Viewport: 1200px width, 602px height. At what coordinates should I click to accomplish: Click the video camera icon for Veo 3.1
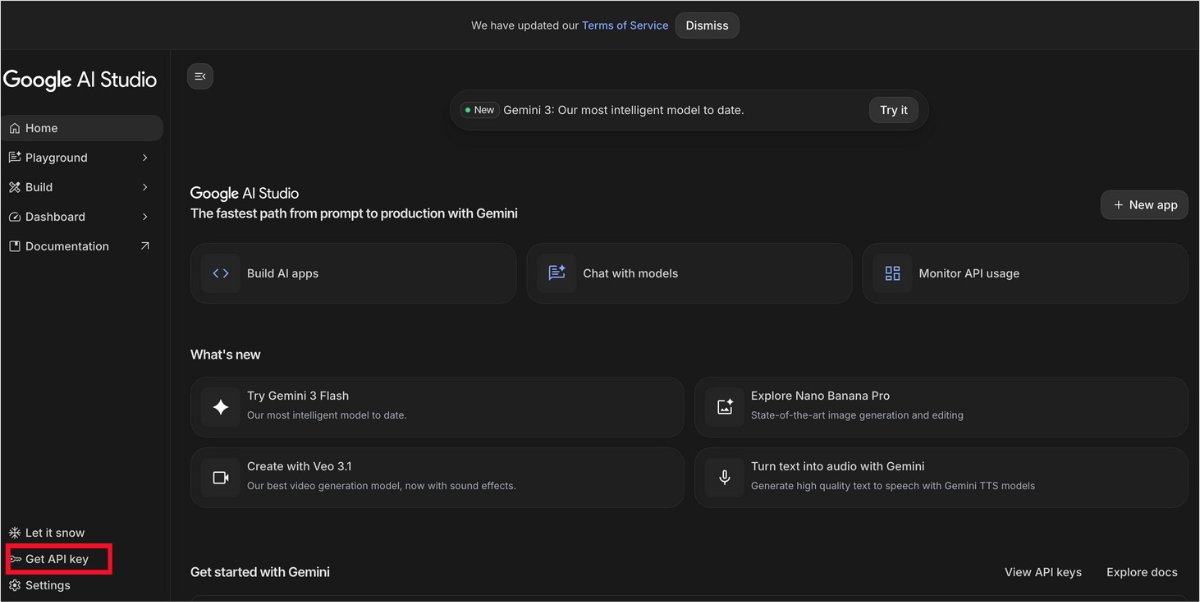[221, 477]
